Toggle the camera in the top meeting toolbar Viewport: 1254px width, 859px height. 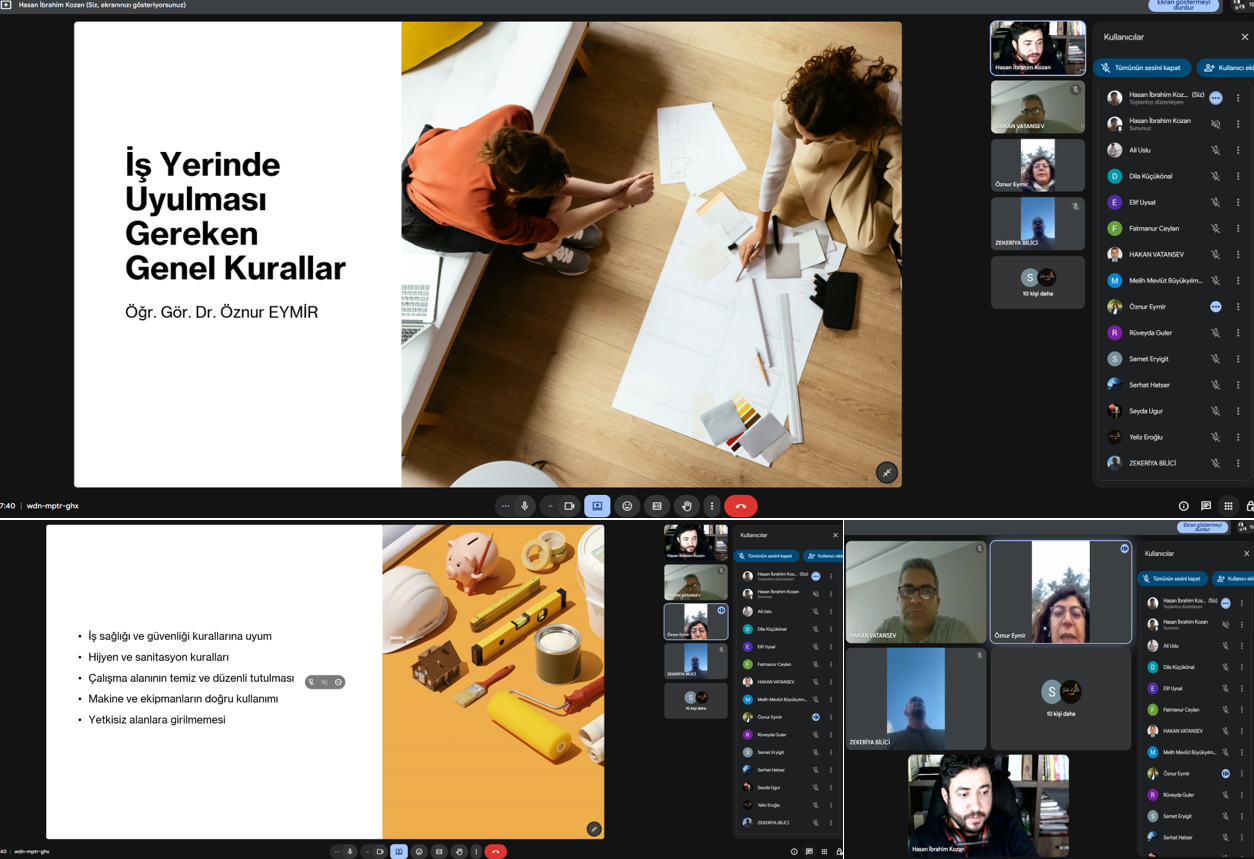click(x=569, y=506)
